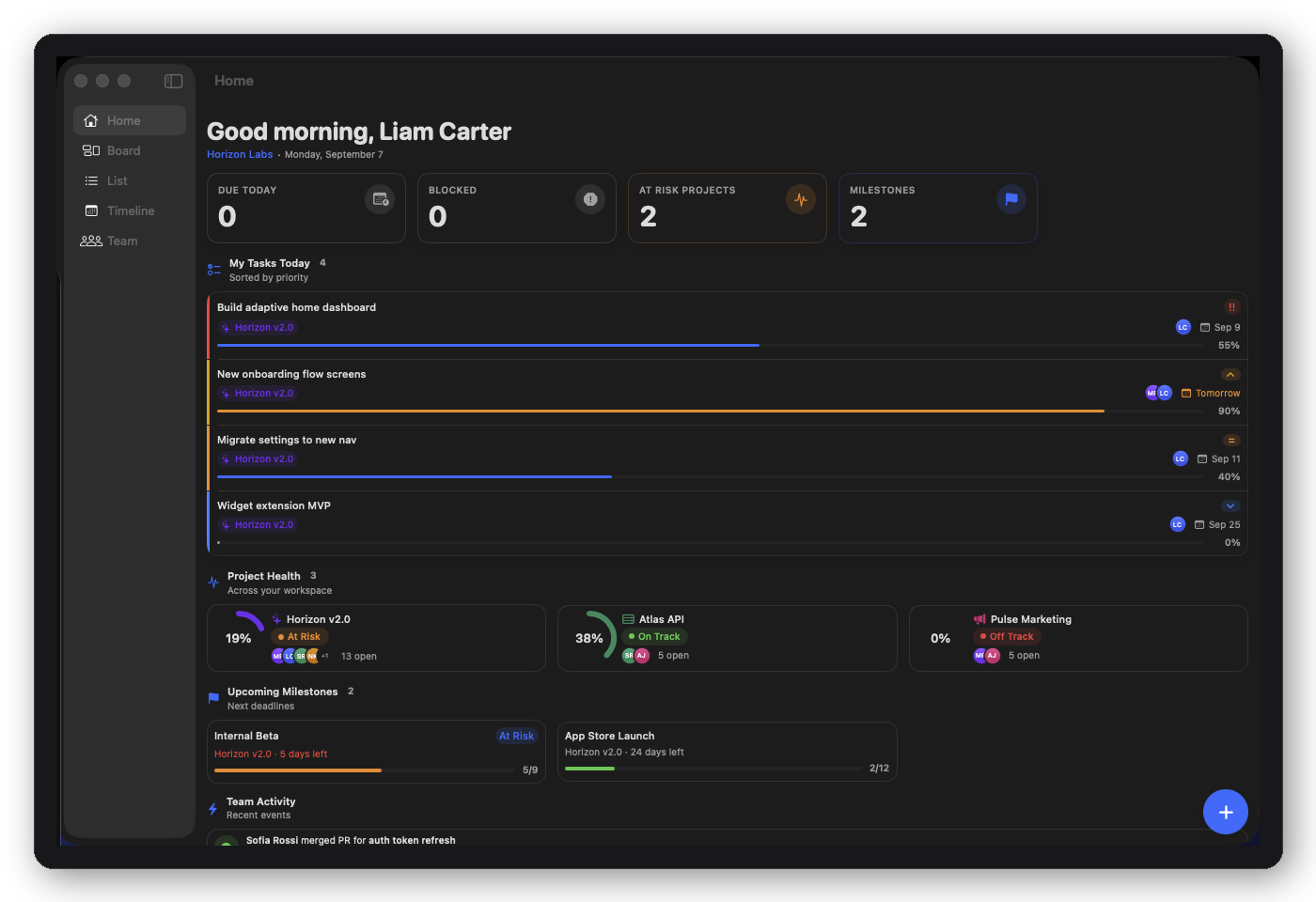
Task: Click the Blocked alert icon
Action: (x=590, y=199)
